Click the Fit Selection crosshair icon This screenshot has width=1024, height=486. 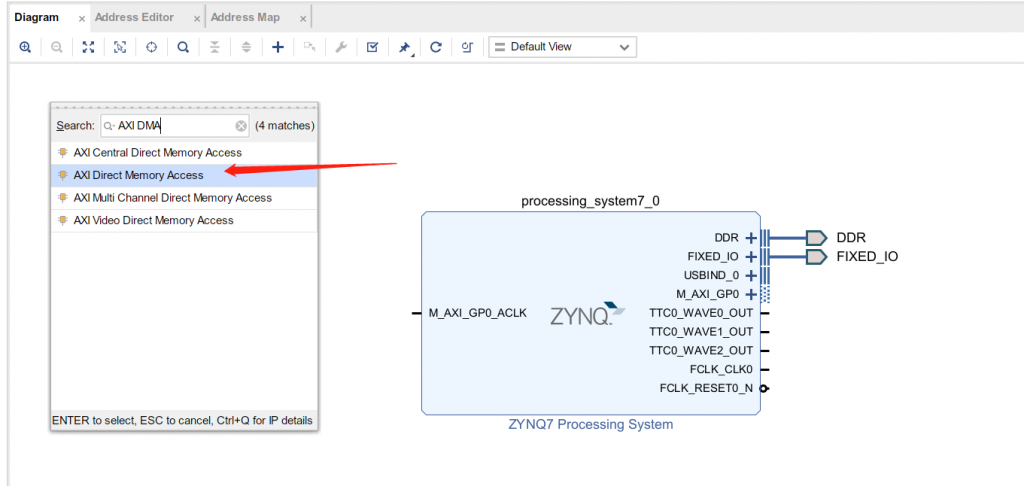152,47
